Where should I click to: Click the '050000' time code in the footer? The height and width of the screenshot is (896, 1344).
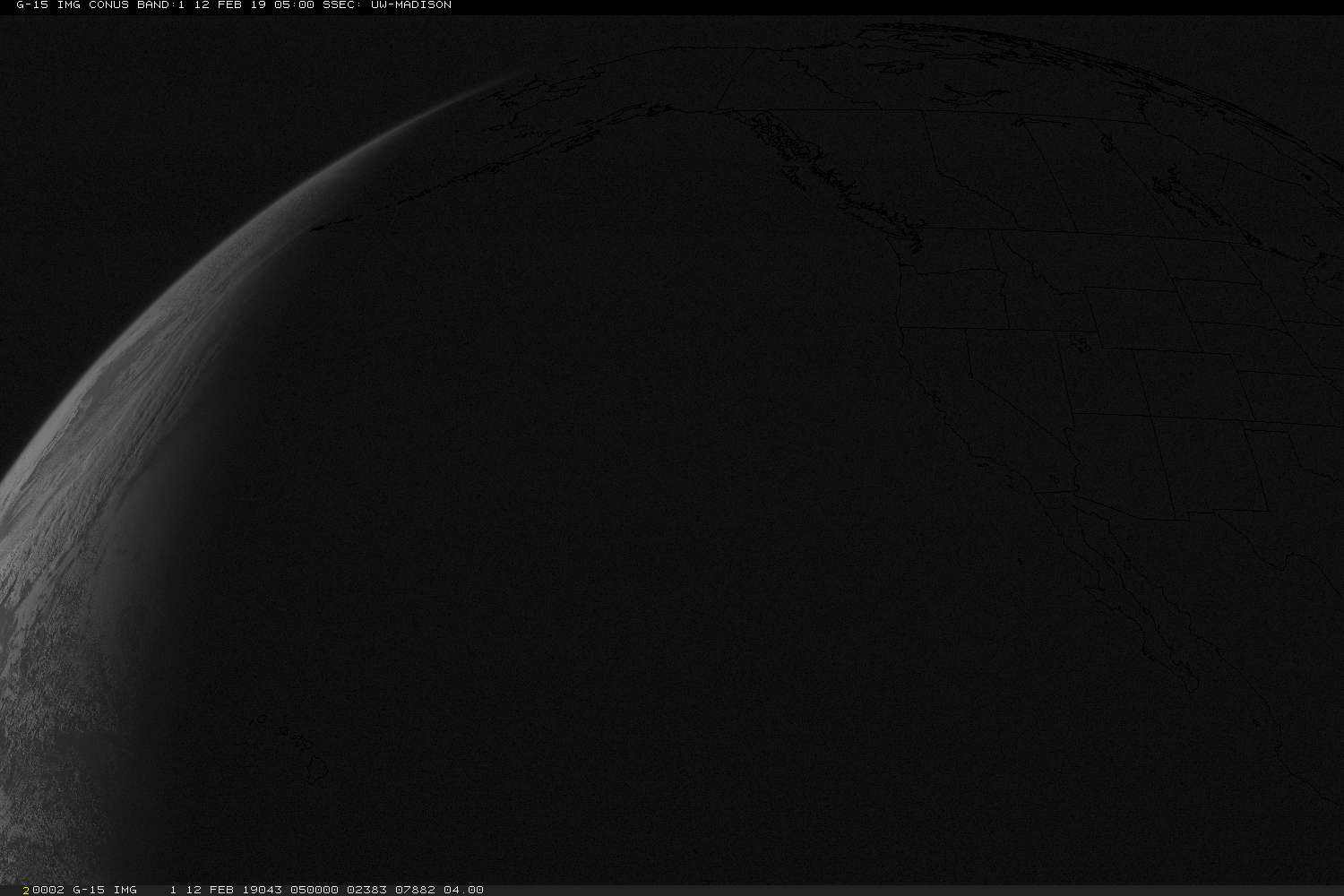tap(314, 890)
